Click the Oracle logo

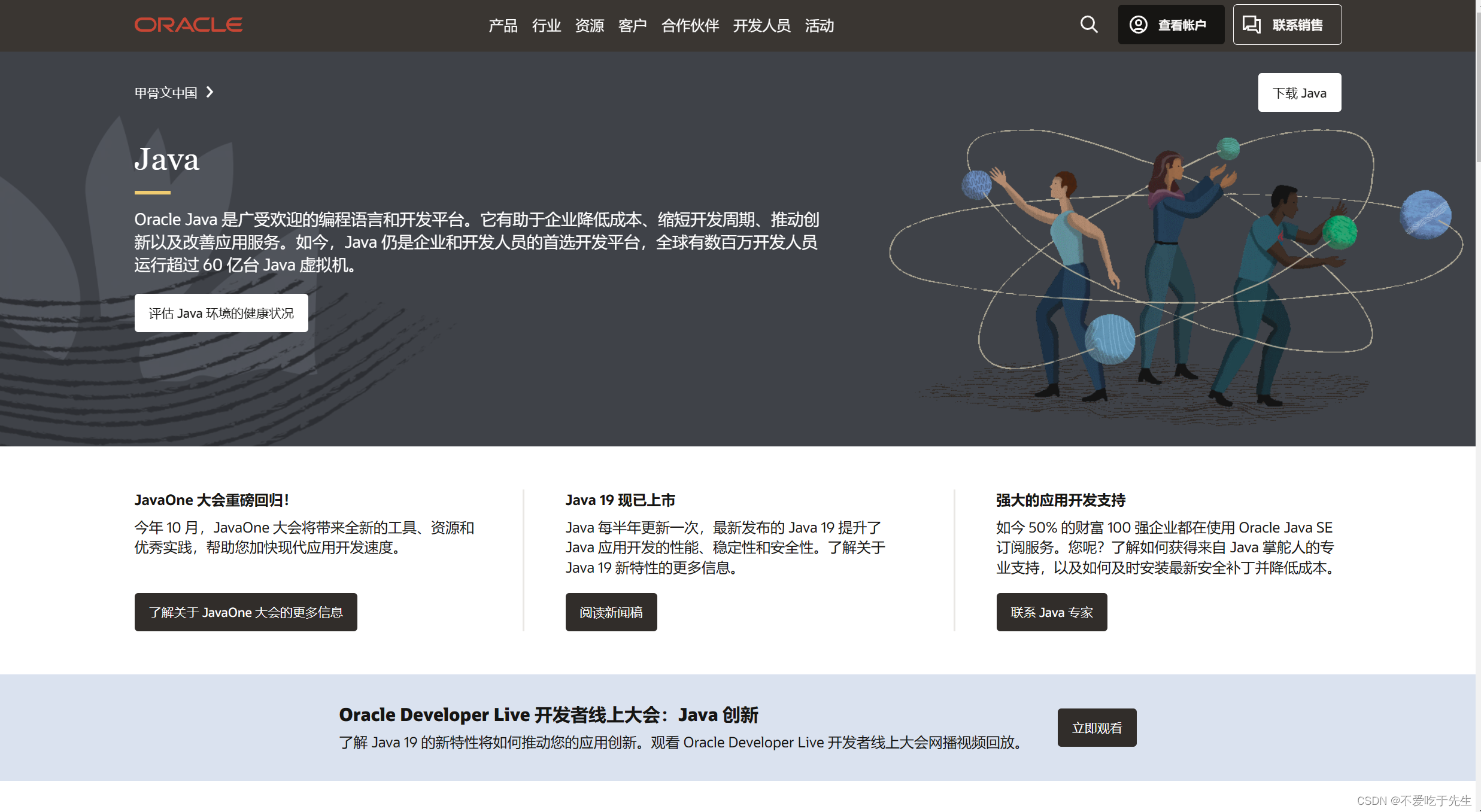[x=188, y=25]
